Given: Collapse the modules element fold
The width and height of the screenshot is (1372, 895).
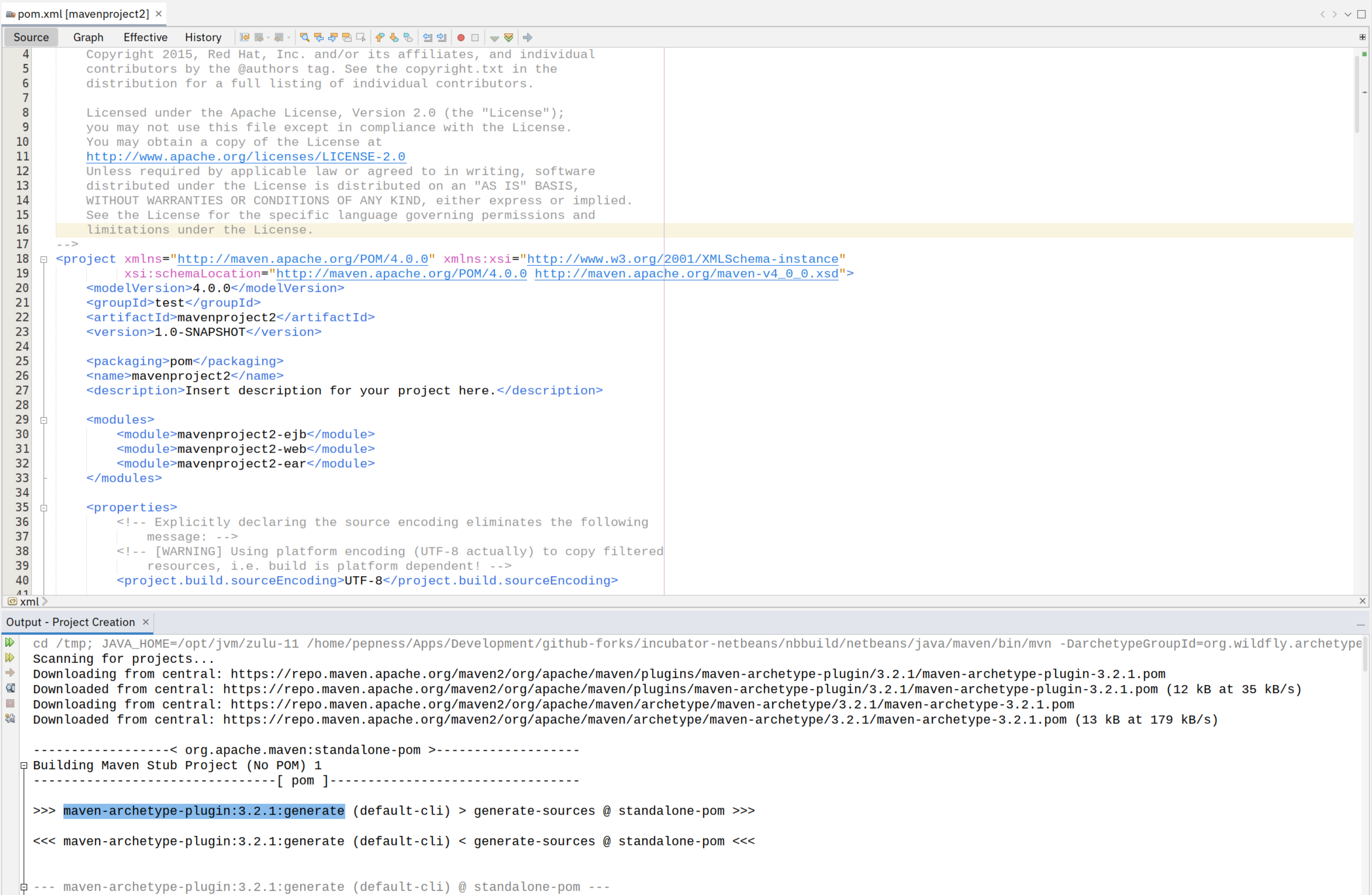Looking at the screenshot, I should point(44,420).
